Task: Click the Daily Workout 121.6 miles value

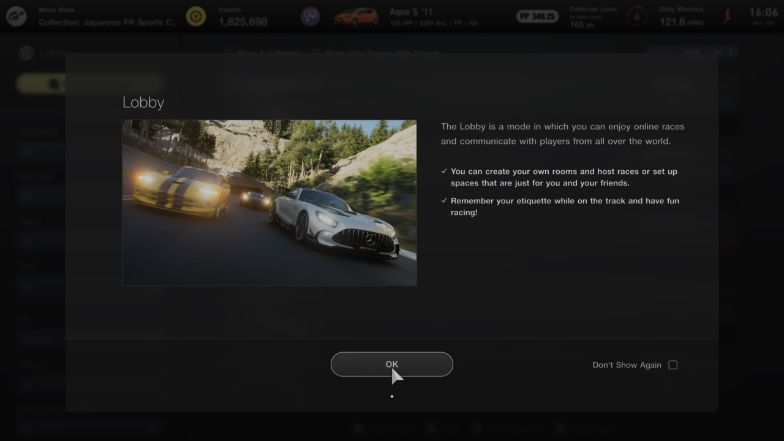Action: pyautogui.click(x=682, y=22)
